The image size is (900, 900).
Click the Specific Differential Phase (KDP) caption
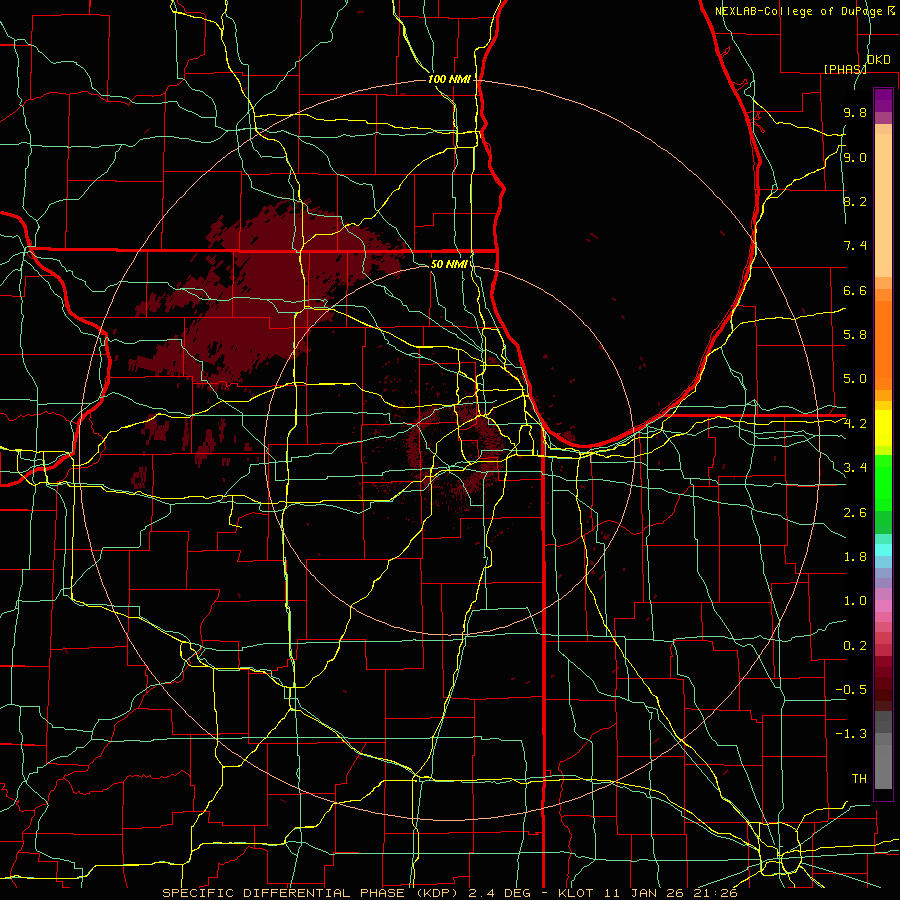pyautogui.click(x=311, y=893)
